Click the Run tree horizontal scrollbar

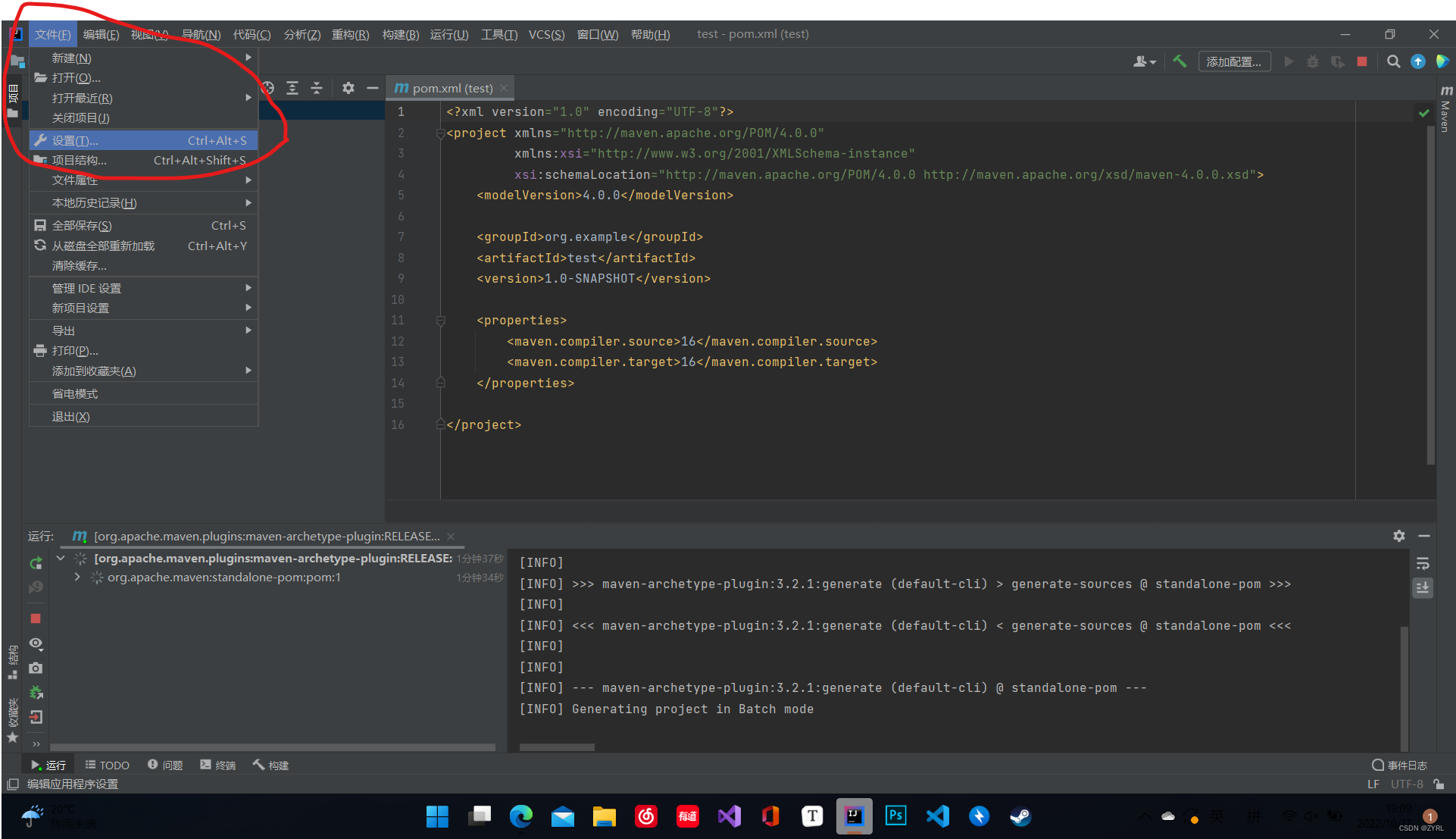pyautogui.click(x=273, y=747)
